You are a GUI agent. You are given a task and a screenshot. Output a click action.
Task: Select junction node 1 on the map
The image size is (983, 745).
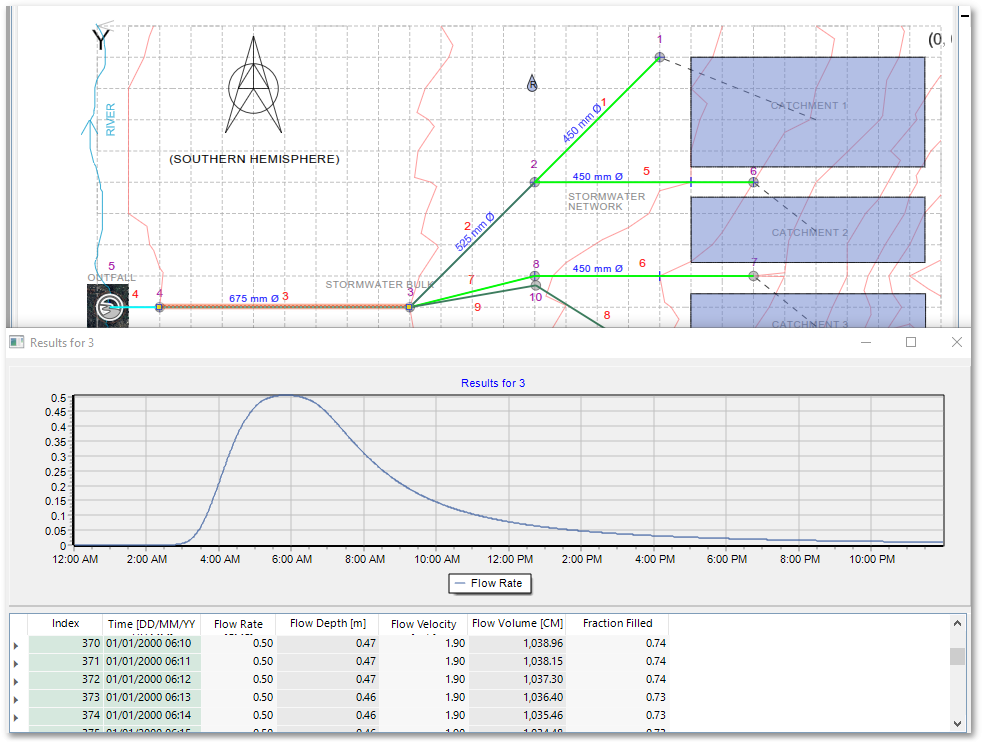[x=660, y=57]
